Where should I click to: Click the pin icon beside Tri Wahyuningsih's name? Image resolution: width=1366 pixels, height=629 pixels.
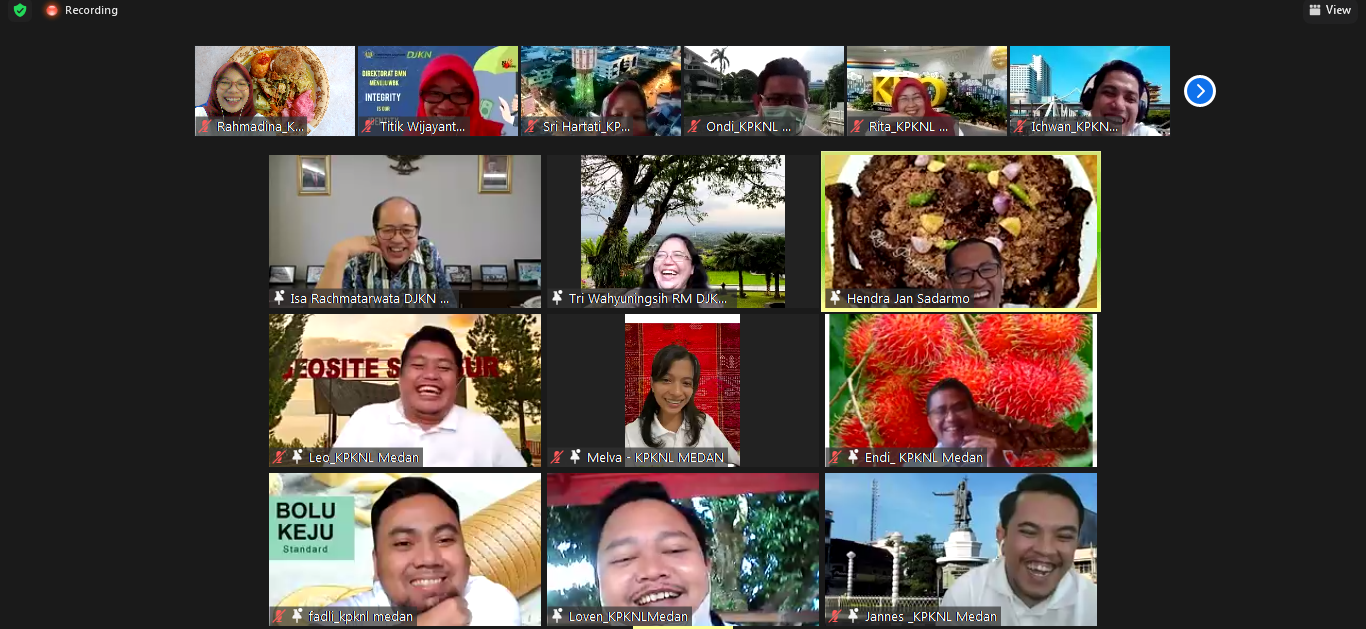pyautogui.click(x=557, y=298)
